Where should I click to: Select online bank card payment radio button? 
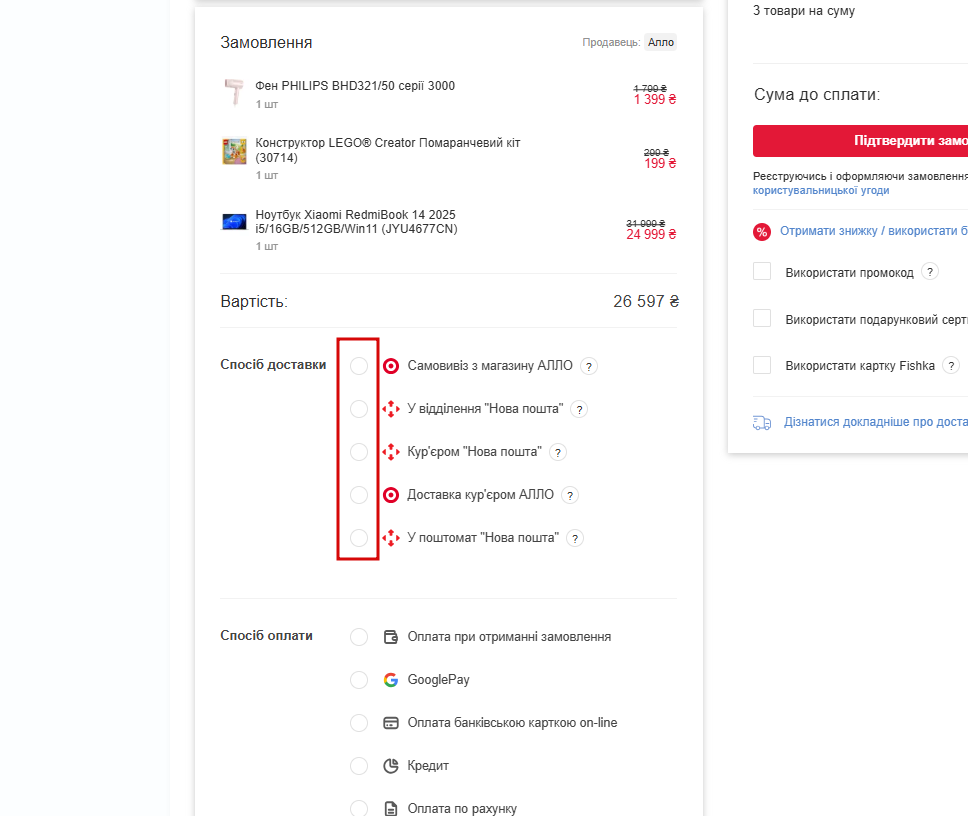coord(359,723)
